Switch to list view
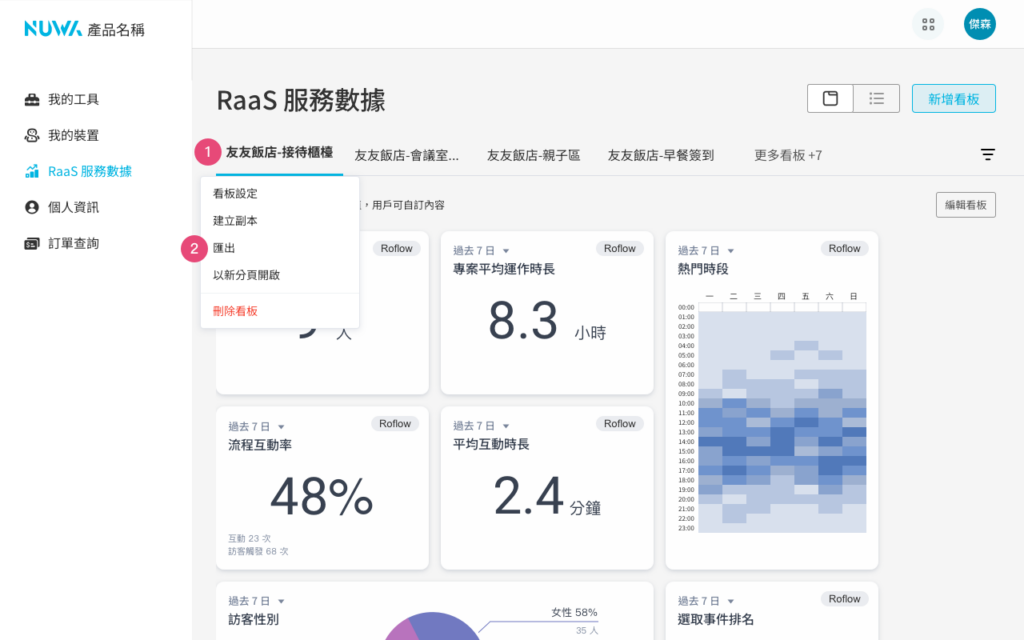 click(x=876, y=99)
